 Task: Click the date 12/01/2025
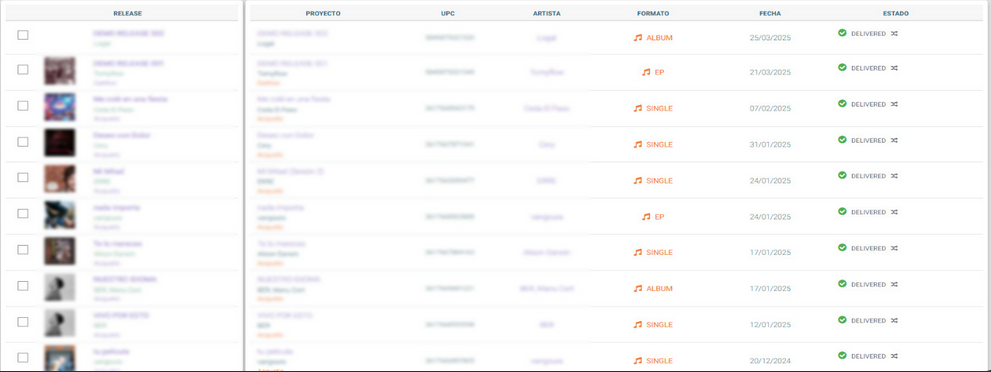pyautogui.click(x=770, y=325)
